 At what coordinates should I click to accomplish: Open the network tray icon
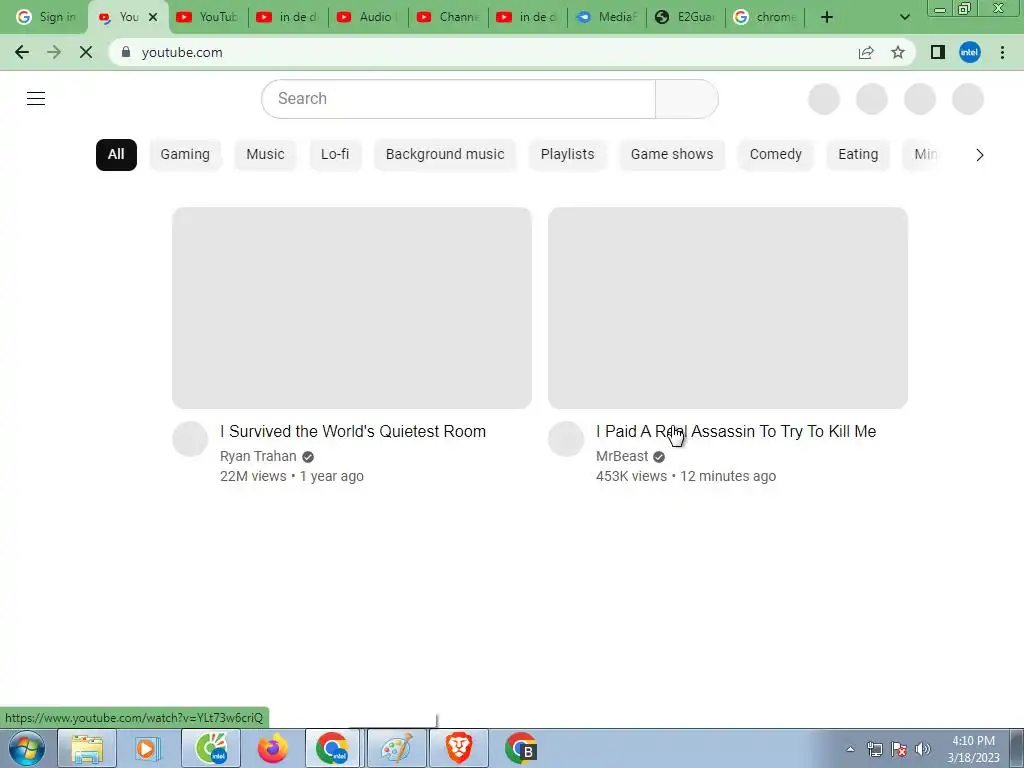click(x=874, y=749)
